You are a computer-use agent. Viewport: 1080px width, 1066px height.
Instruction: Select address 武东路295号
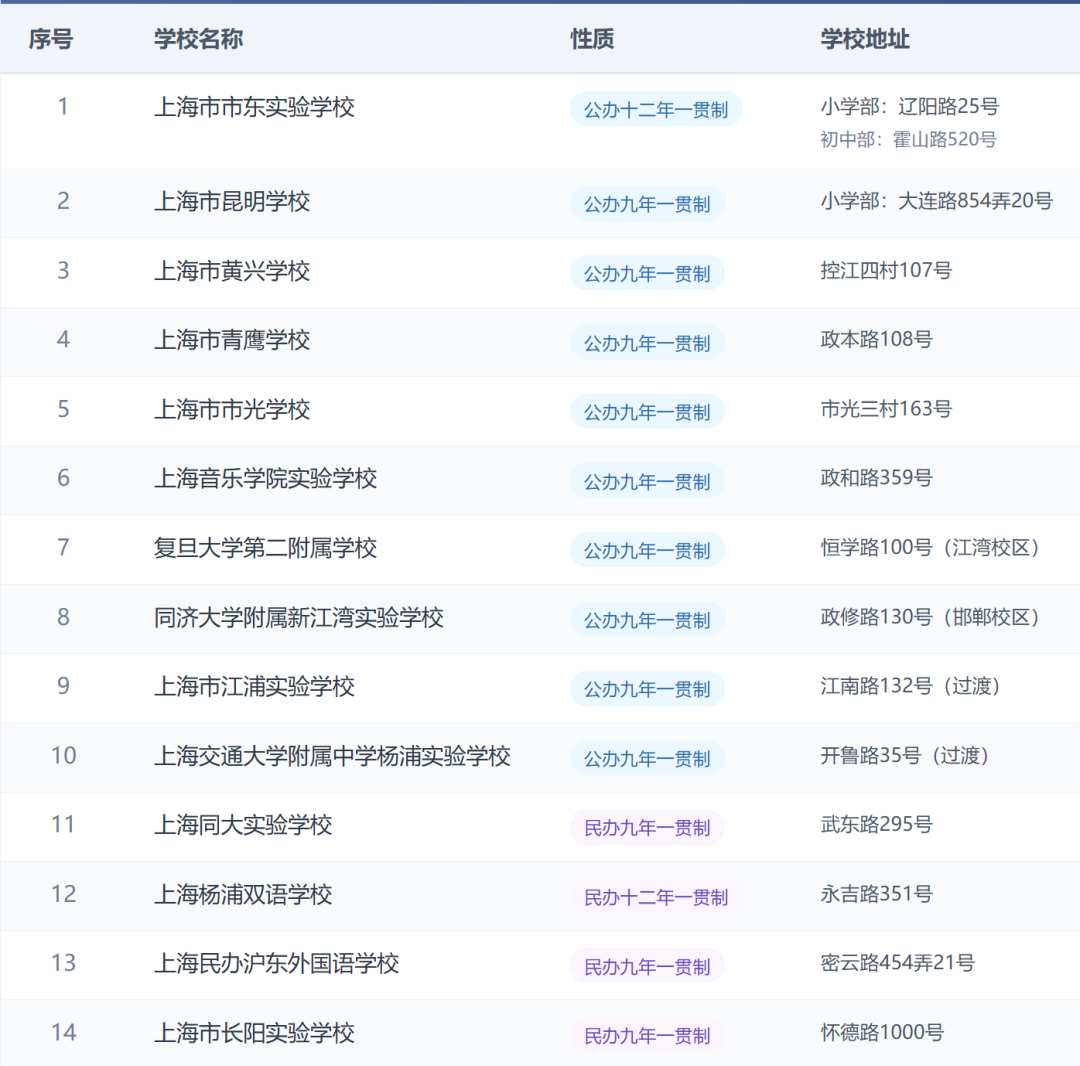click(876, 824)
